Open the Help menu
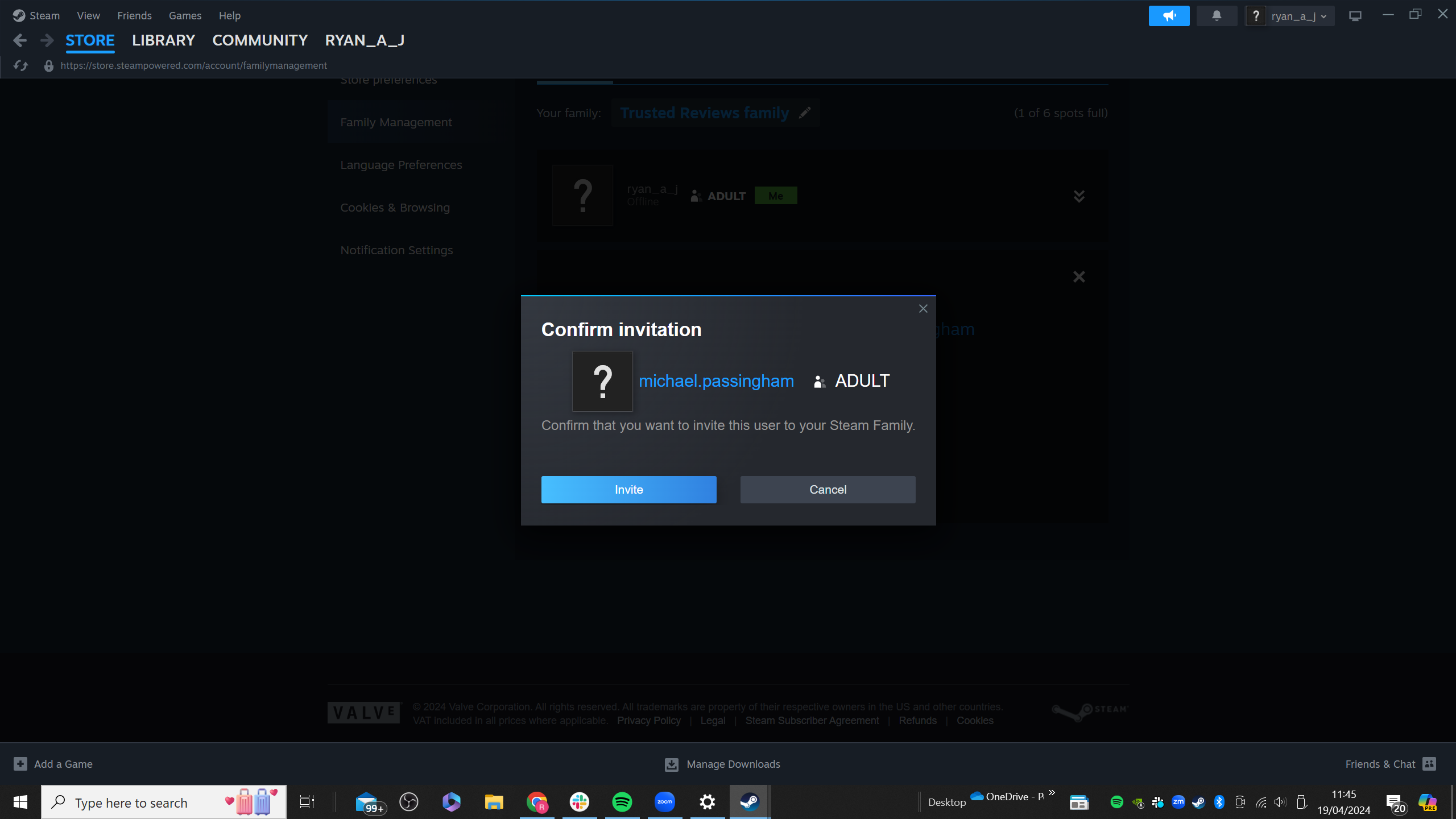 [229, 15]
